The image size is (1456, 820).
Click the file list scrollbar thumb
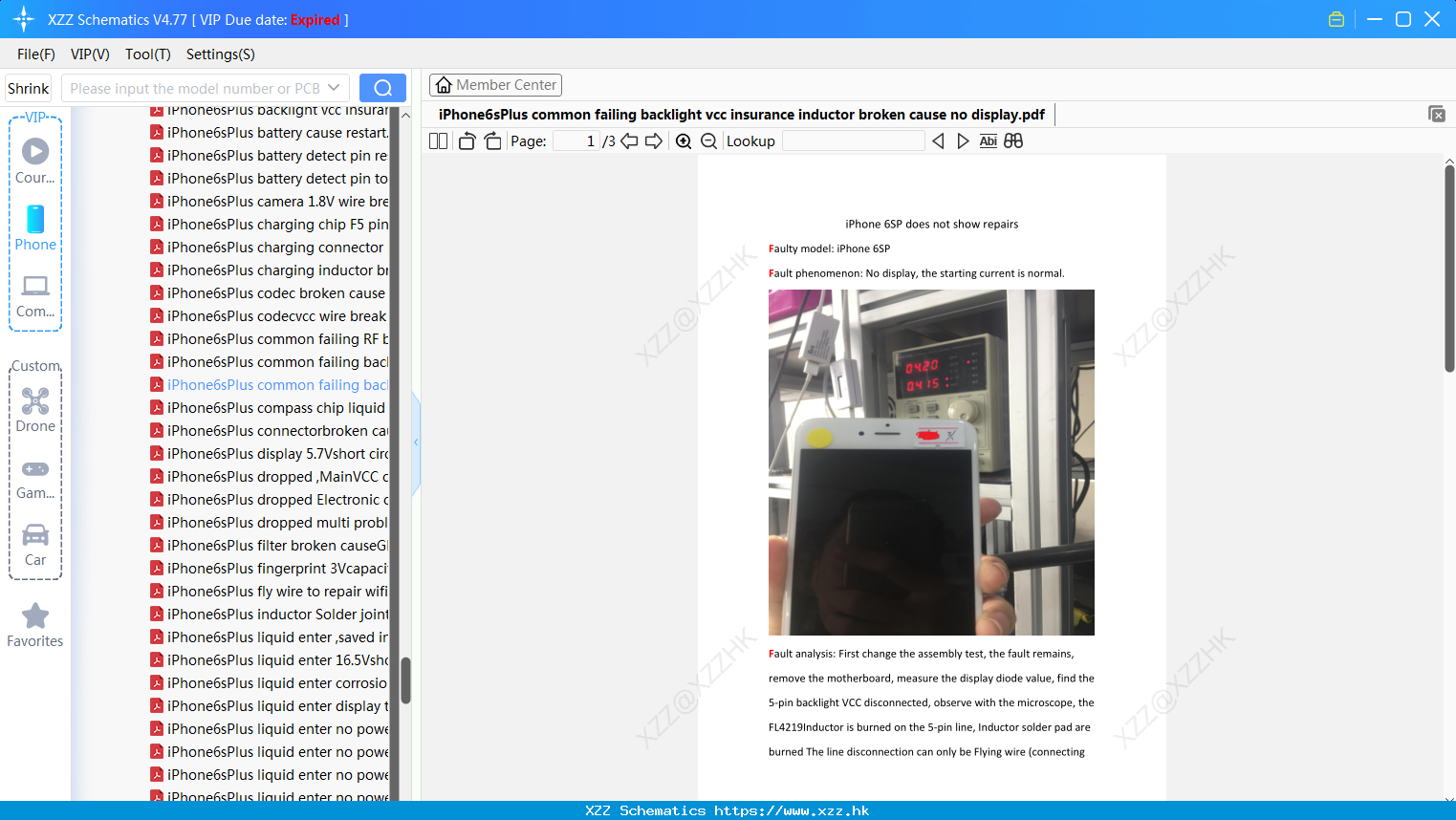pyautogui.click(x=405, y=680)
